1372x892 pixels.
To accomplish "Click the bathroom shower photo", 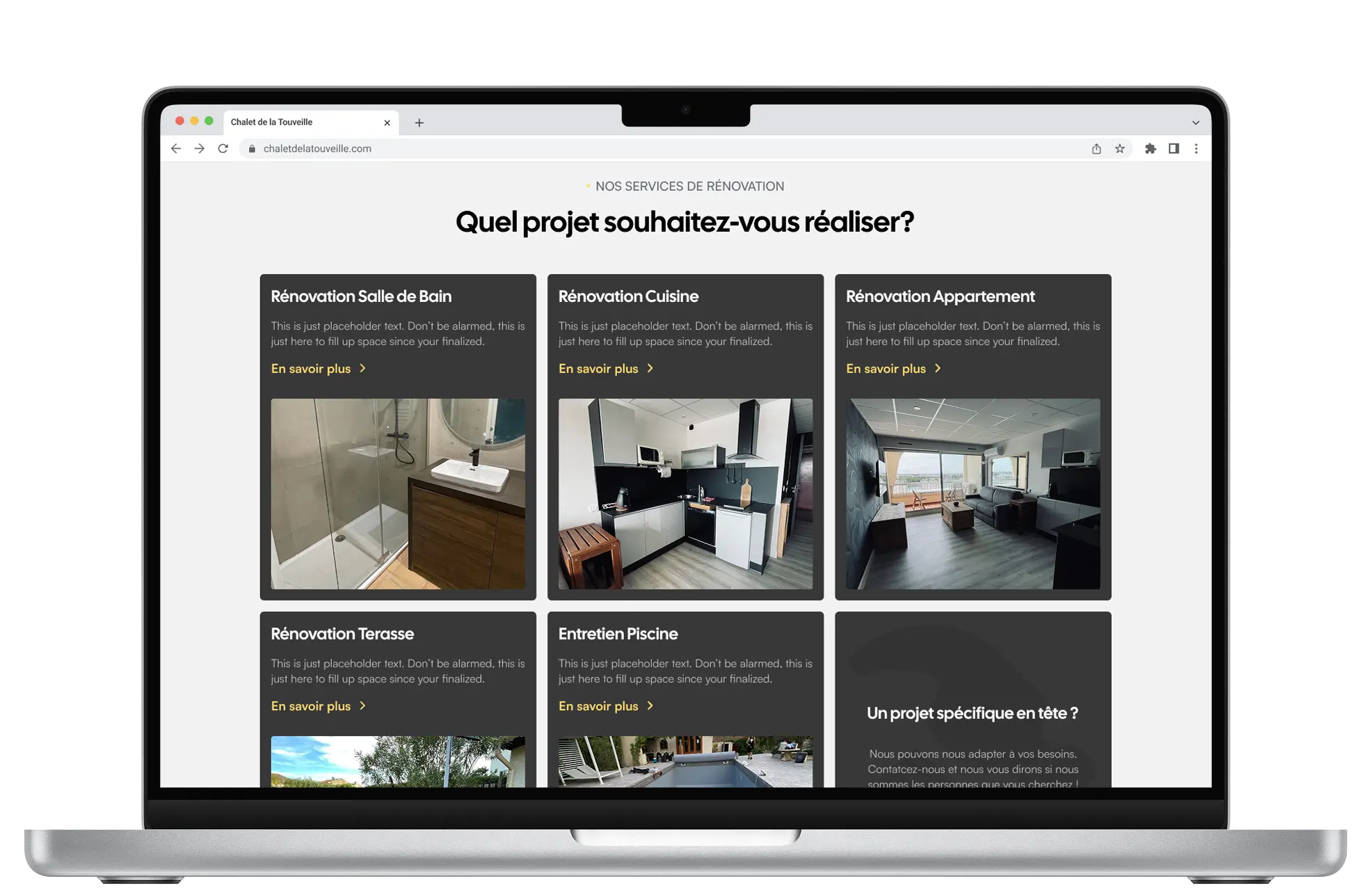I will tap(398, 494).
